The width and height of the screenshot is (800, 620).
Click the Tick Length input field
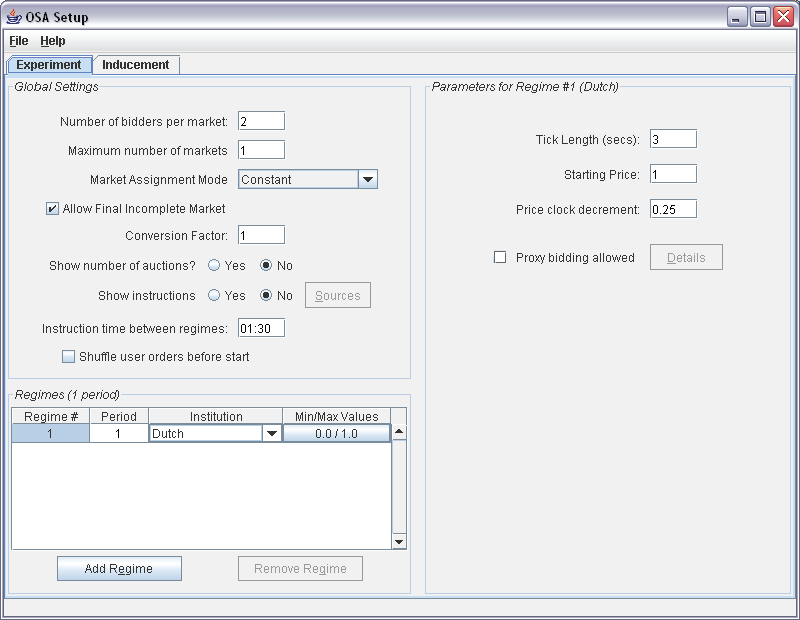pyautogui.click(x=673, y=139)
